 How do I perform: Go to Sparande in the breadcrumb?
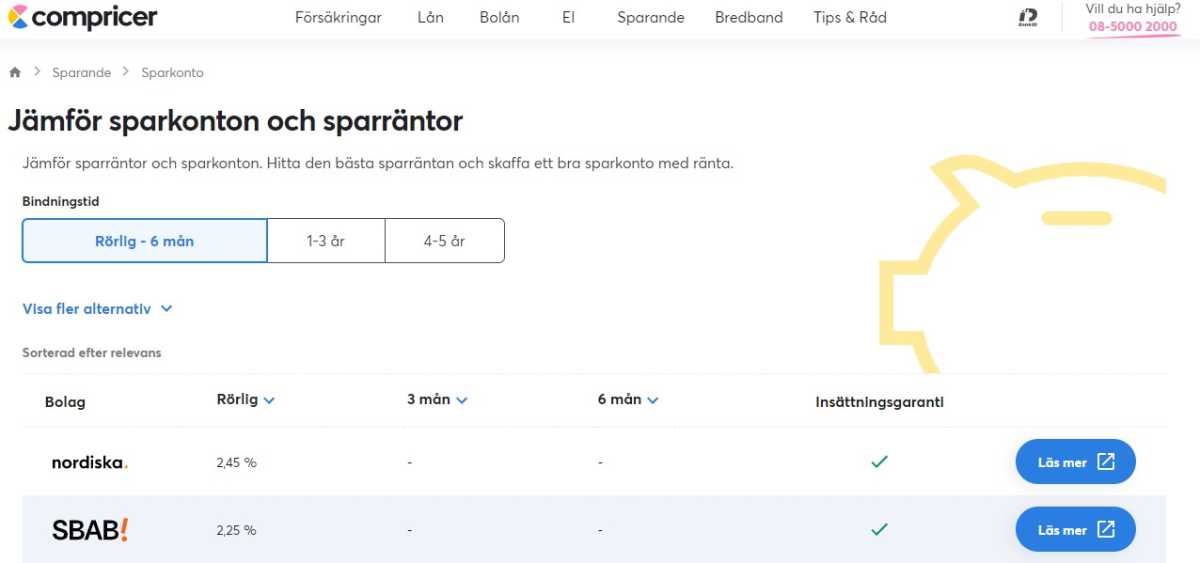[82, 72]
